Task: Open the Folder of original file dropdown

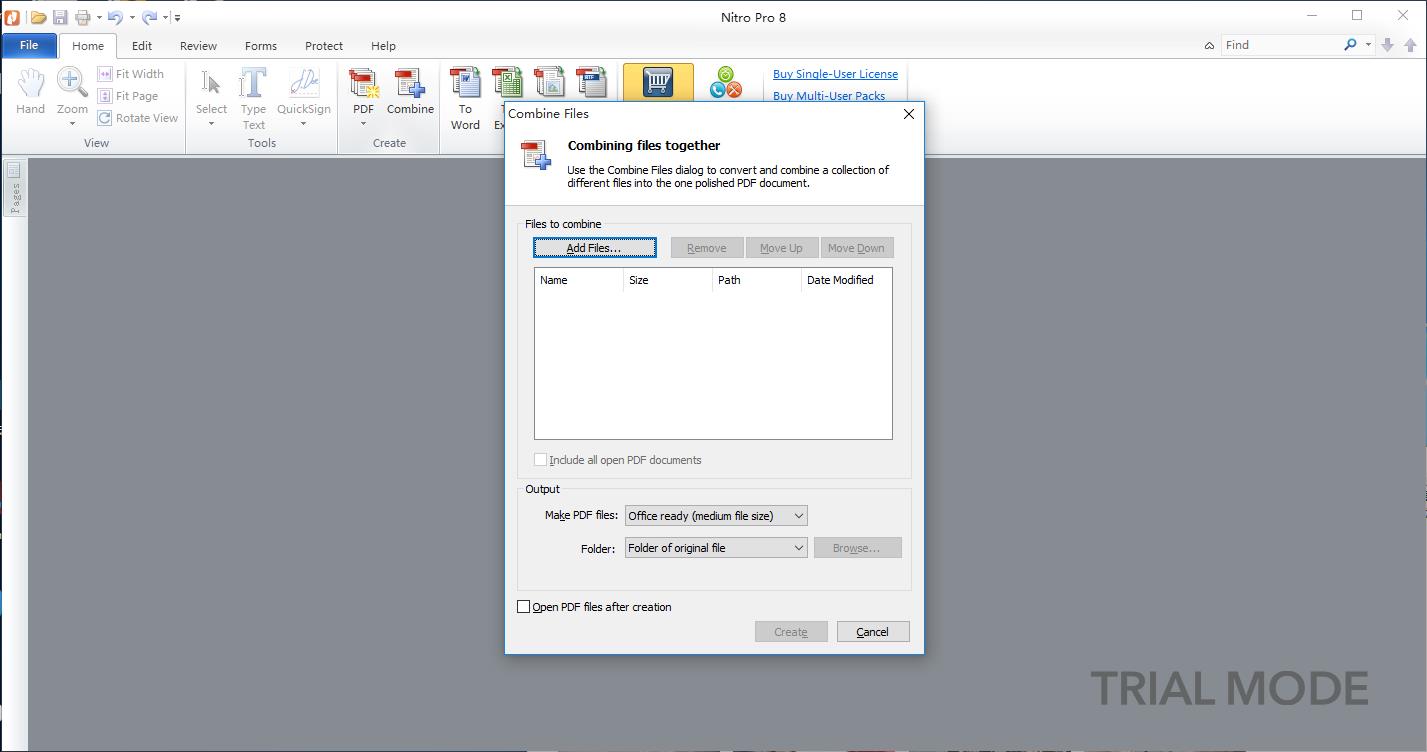Action: pyautogui.click(x=716, y=548)
